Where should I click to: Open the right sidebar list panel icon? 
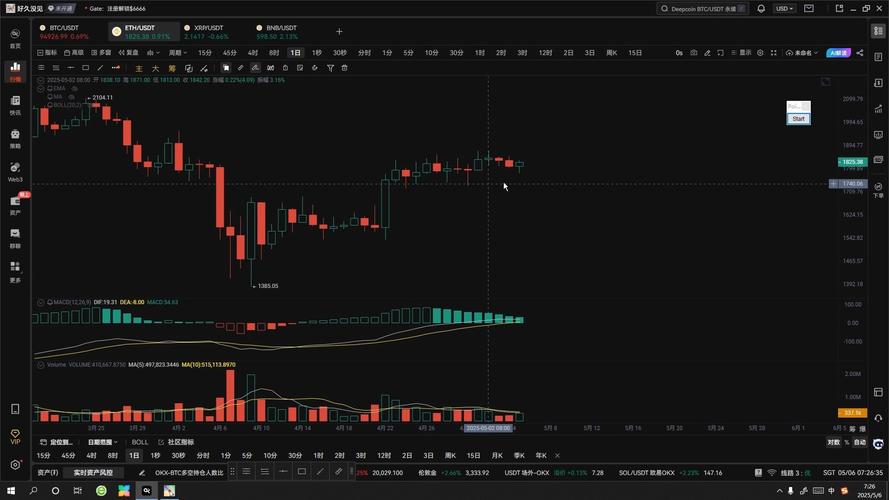click(878, 31)
